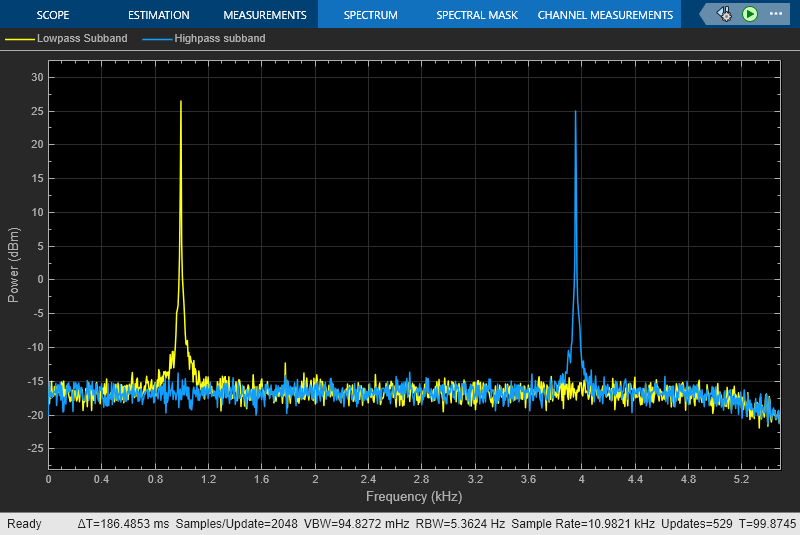800x535 pixels.
Task: Open the SCOPE tab
Action: click(x=53, y=15)
